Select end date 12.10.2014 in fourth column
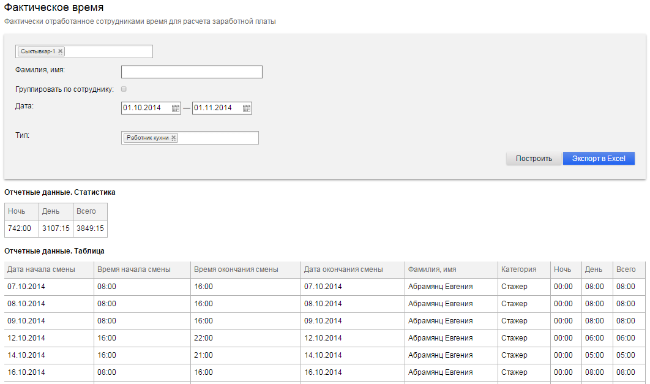Viewport: 650px width, 384px height. point(323,338)
